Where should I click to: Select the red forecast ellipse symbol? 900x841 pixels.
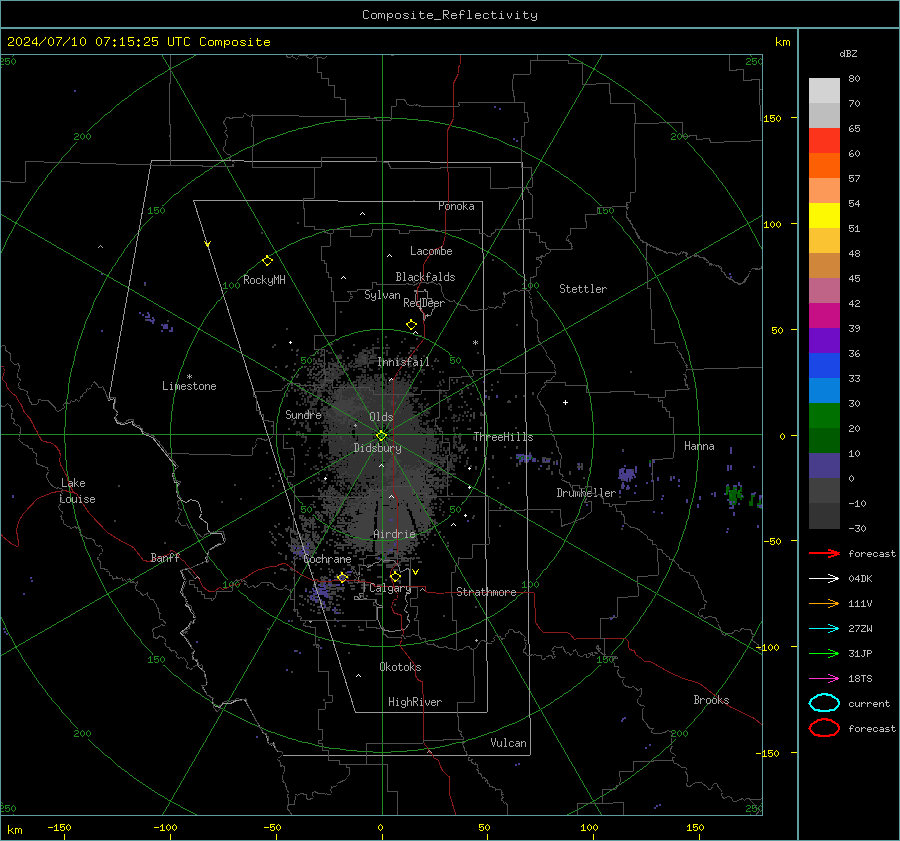[824, 728]
